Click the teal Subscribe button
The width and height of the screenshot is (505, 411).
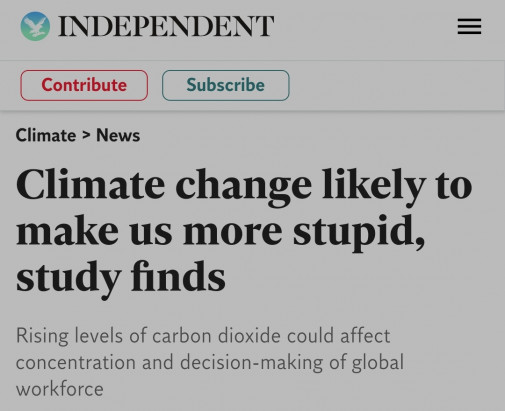[226, 85]
